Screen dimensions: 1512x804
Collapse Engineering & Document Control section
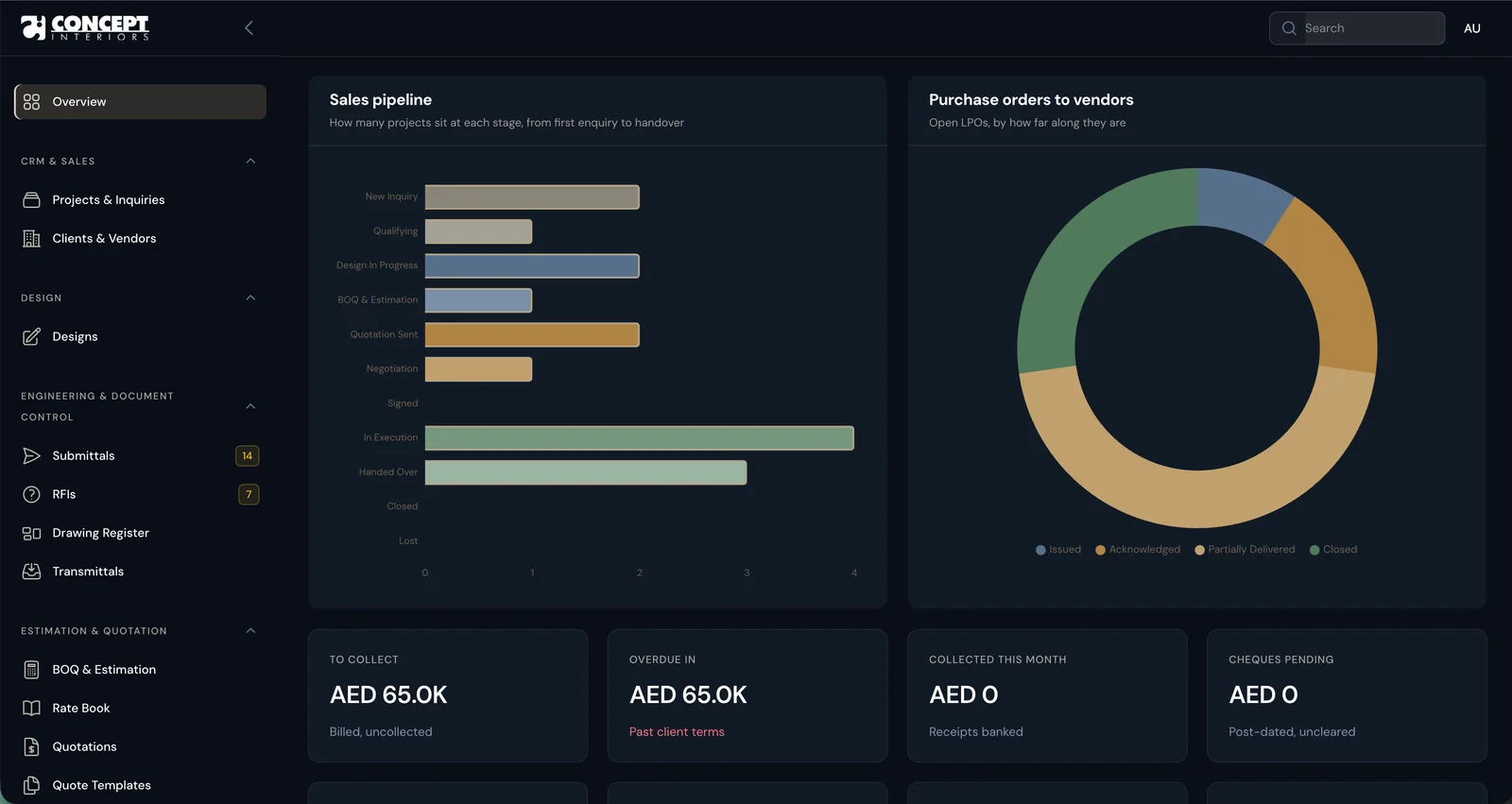(250, 406)
